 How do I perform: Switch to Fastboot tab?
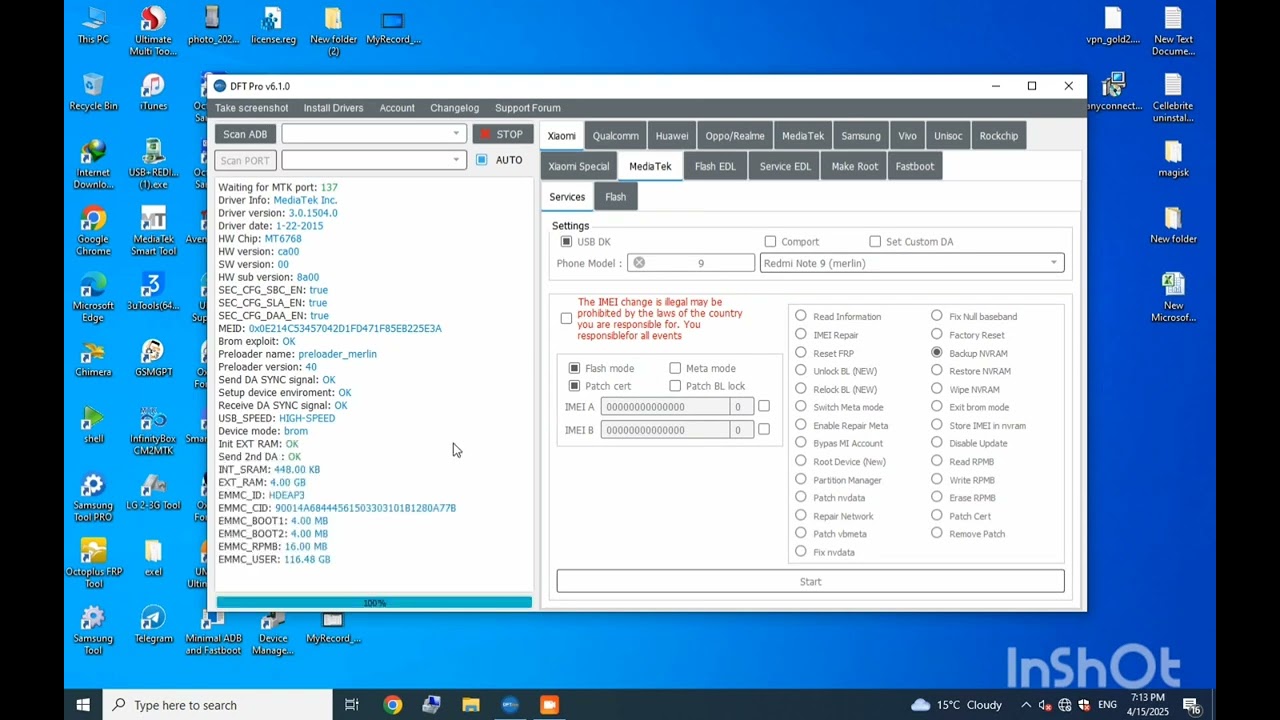[x=914, y=166]
